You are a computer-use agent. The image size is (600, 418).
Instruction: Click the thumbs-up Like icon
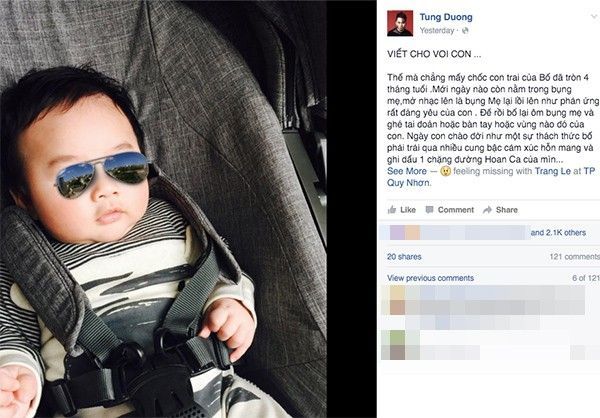pos(392,209)
